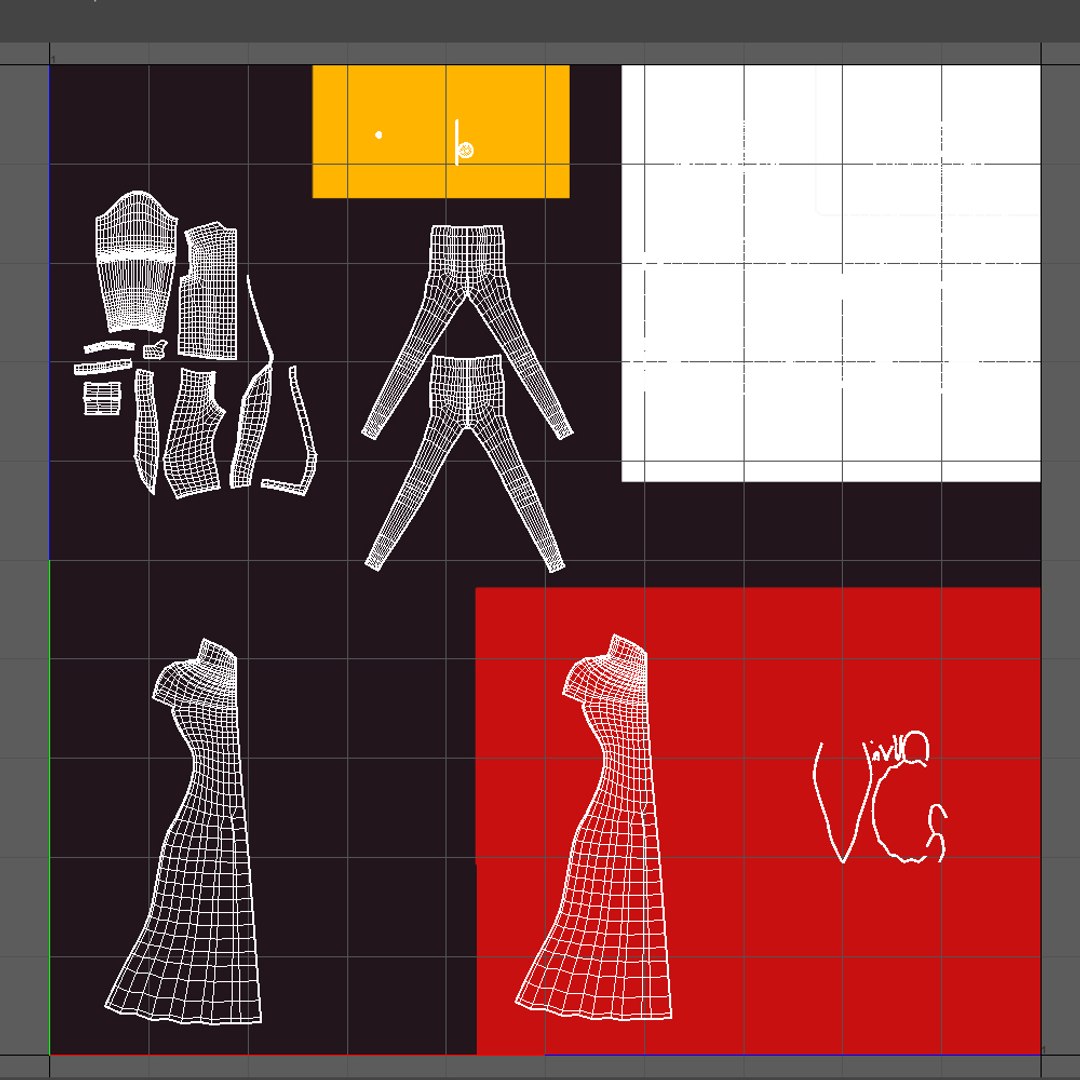Click the yellow texture rectangle
Image resolution: width=1080 pixels, height=1080 pixels.
click(441, 132)
